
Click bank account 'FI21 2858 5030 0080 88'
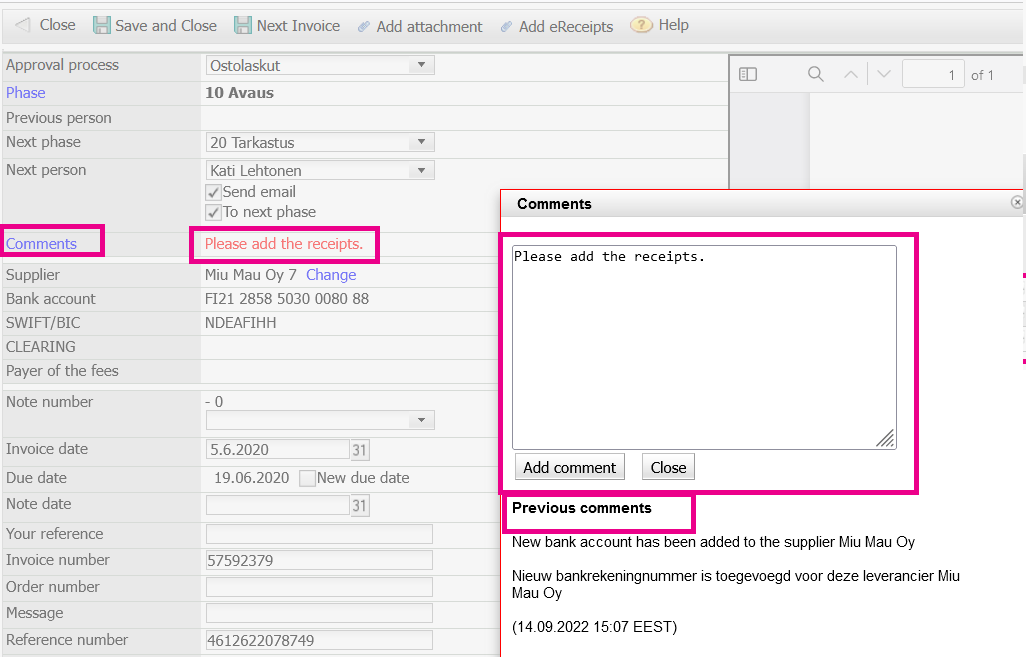click(287, 299)
